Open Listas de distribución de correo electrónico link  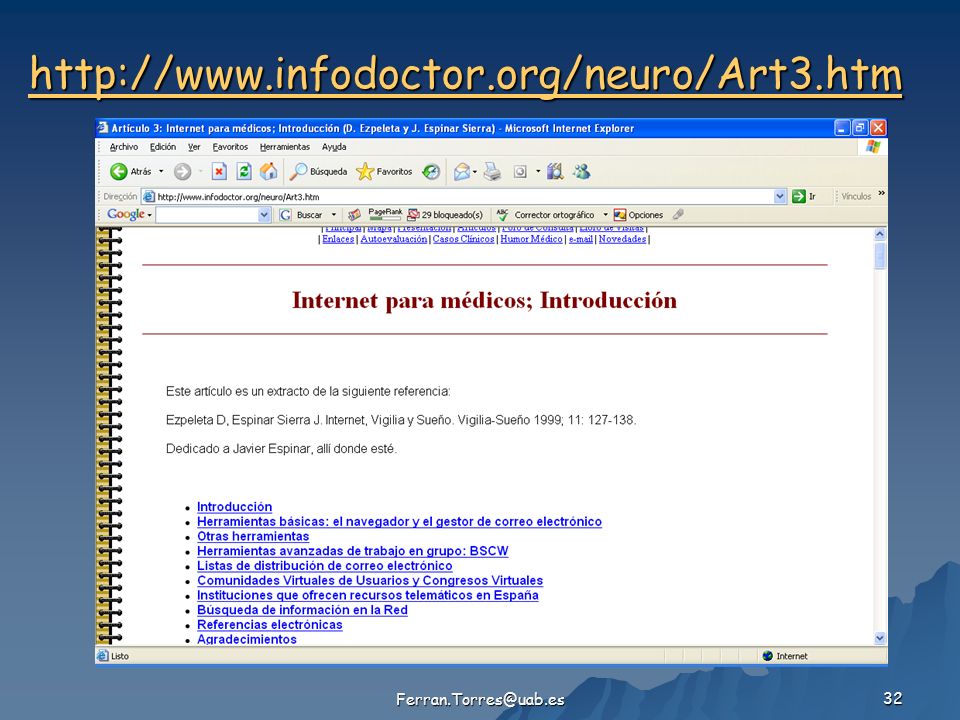click(x=324, y=566)
